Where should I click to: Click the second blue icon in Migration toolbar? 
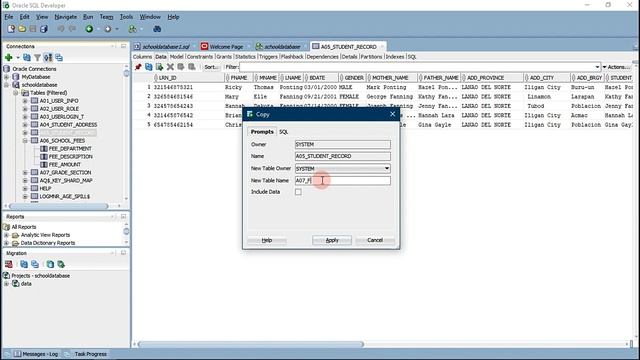click(35, 264)
